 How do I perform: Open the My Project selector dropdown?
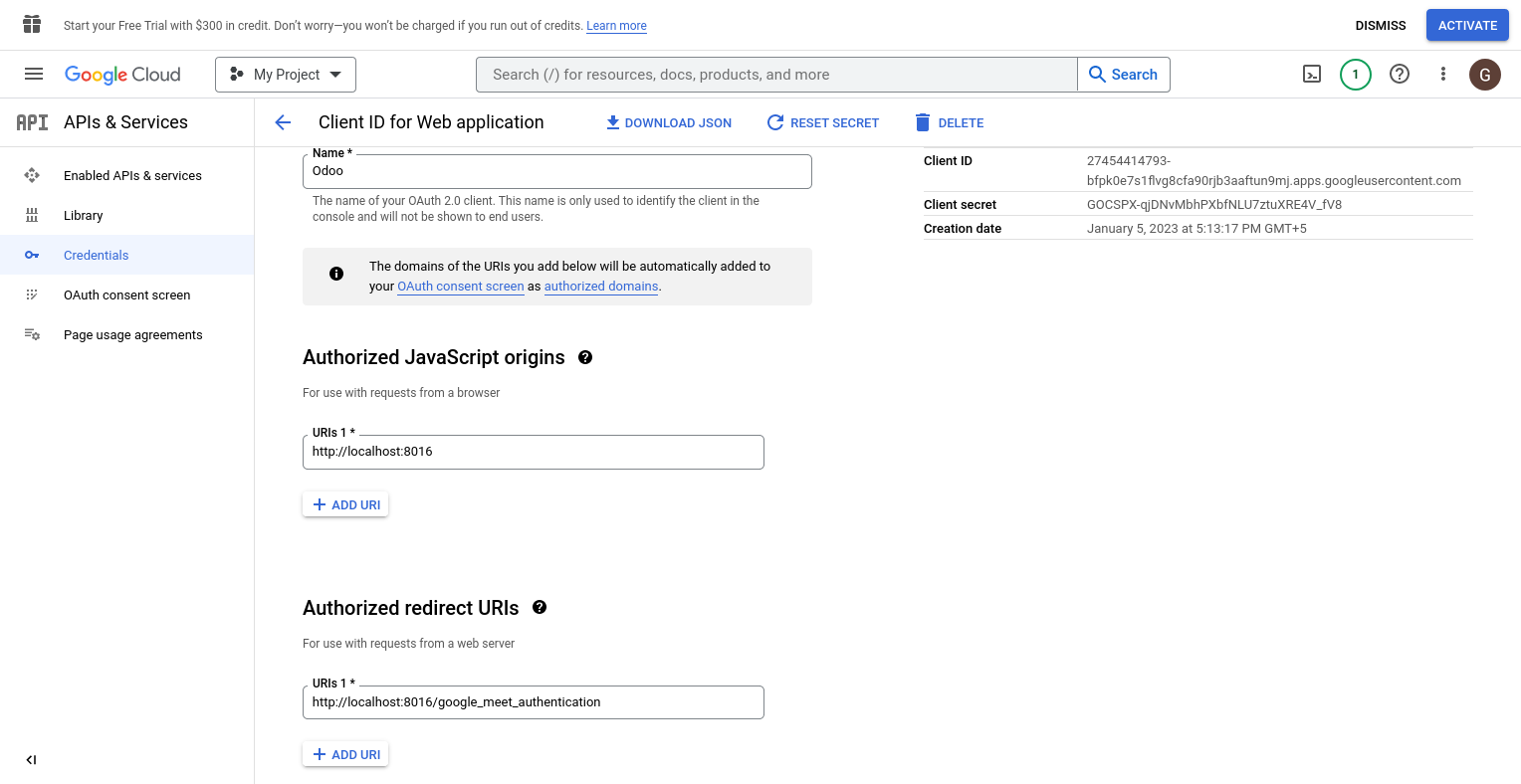(286, 75)
